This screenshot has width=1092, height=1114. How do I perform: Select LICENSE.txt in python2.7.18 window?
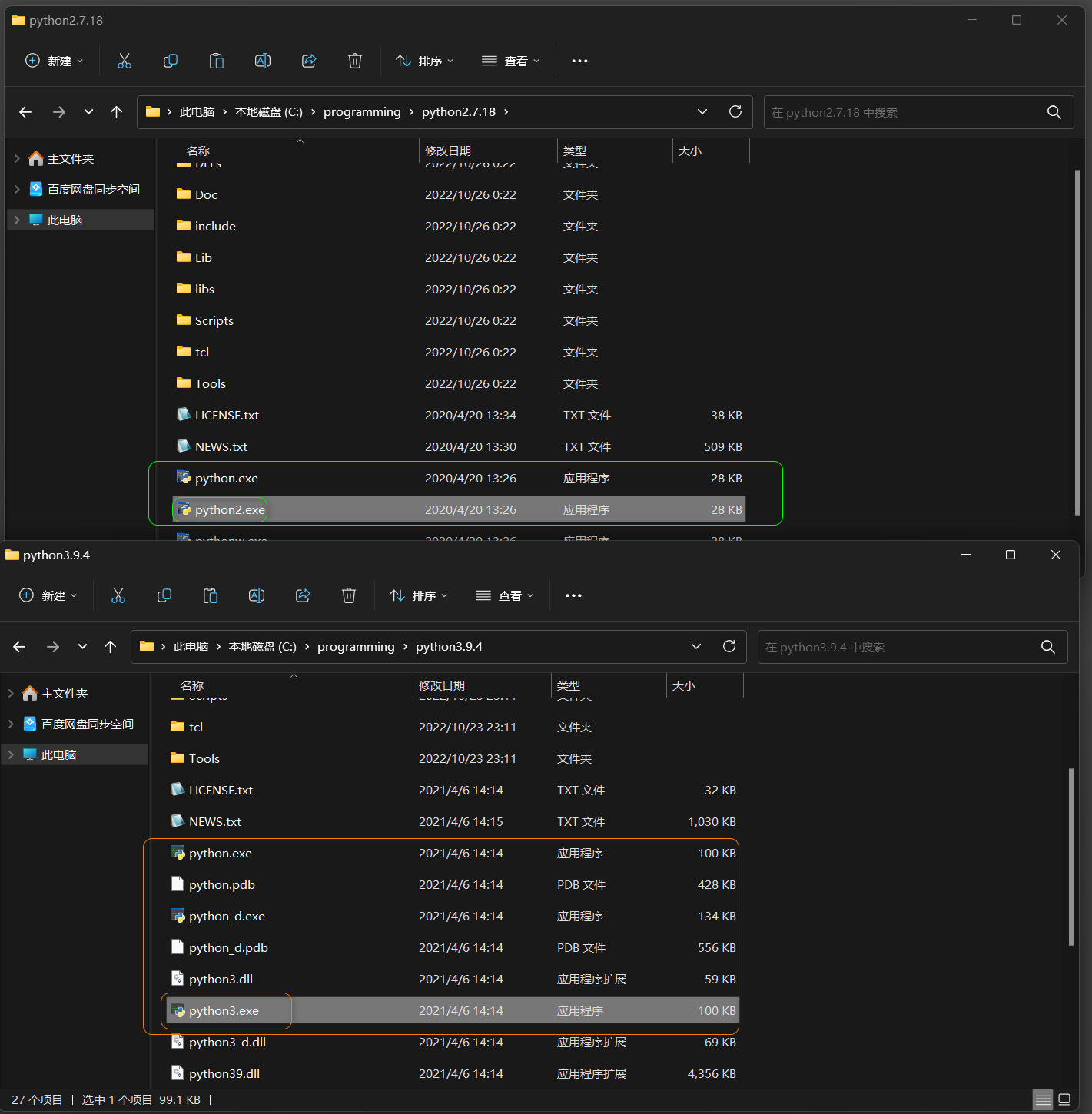pyautogui.click(x=460, y=415)
